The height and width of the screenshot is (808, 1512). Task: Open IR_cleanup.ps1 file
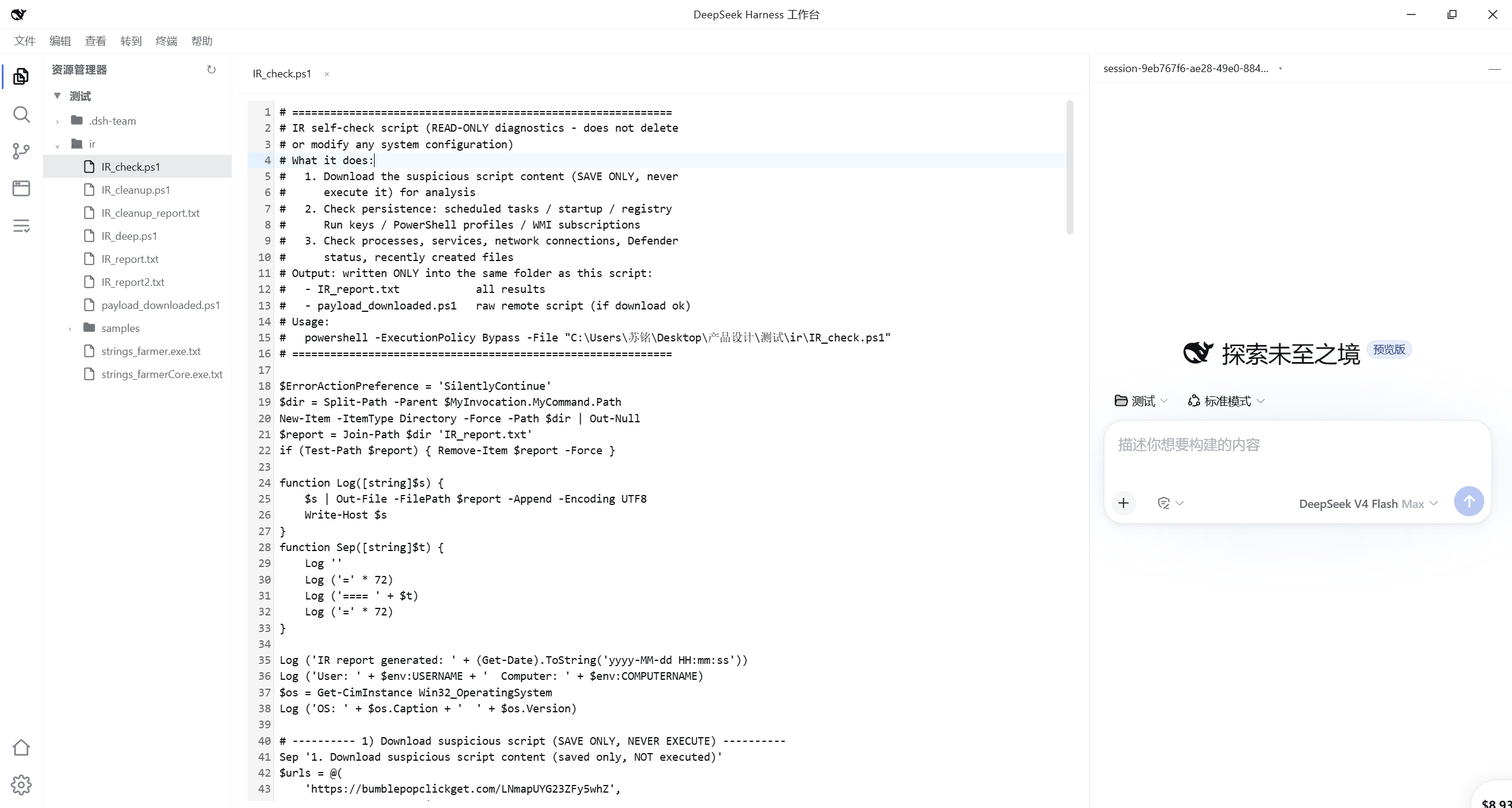pyautogui.click(x=137, y=190)
